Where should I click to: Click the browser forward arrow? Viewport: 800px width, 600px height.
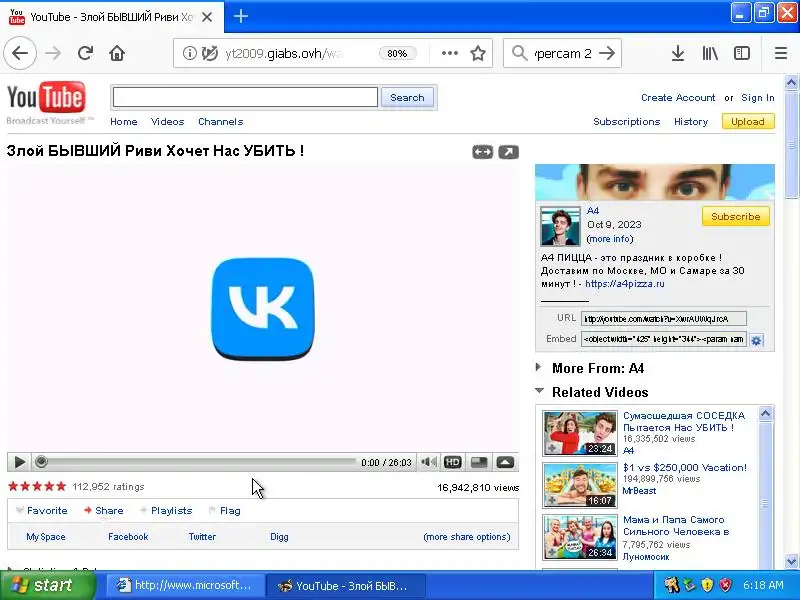[x=53, y=53]
